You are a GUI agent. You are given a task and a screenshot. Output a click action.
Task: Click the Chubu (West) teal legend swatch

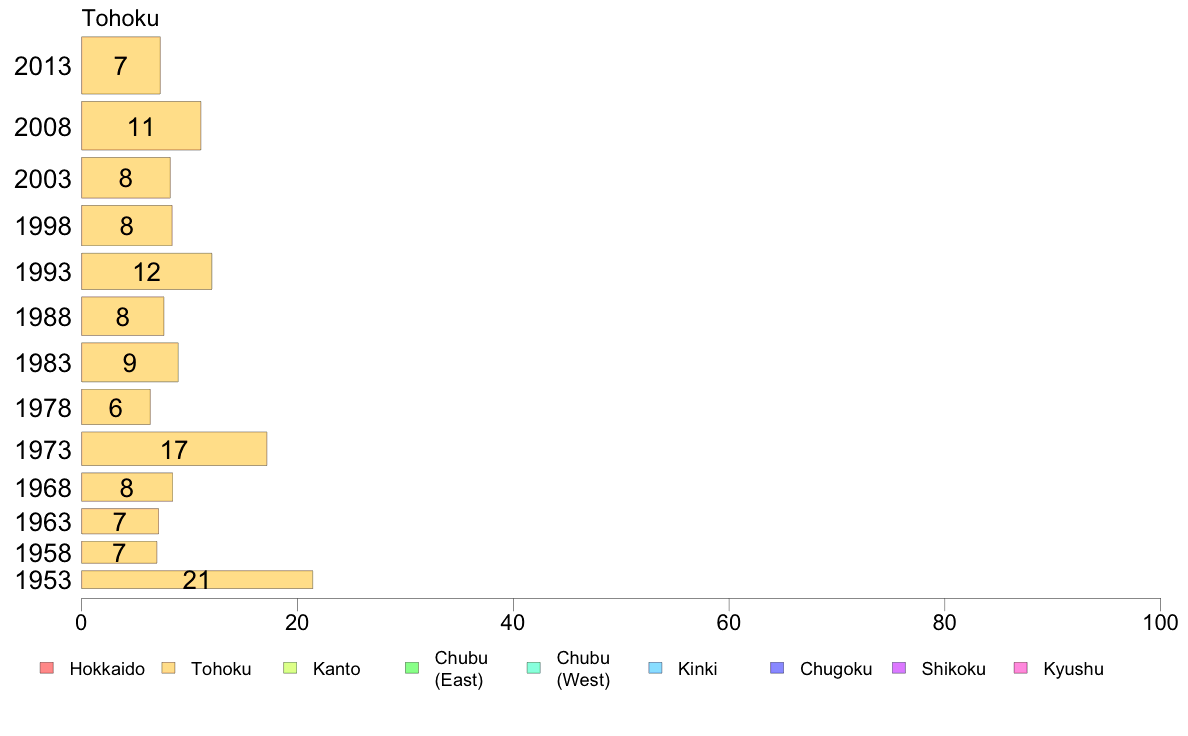533,668
